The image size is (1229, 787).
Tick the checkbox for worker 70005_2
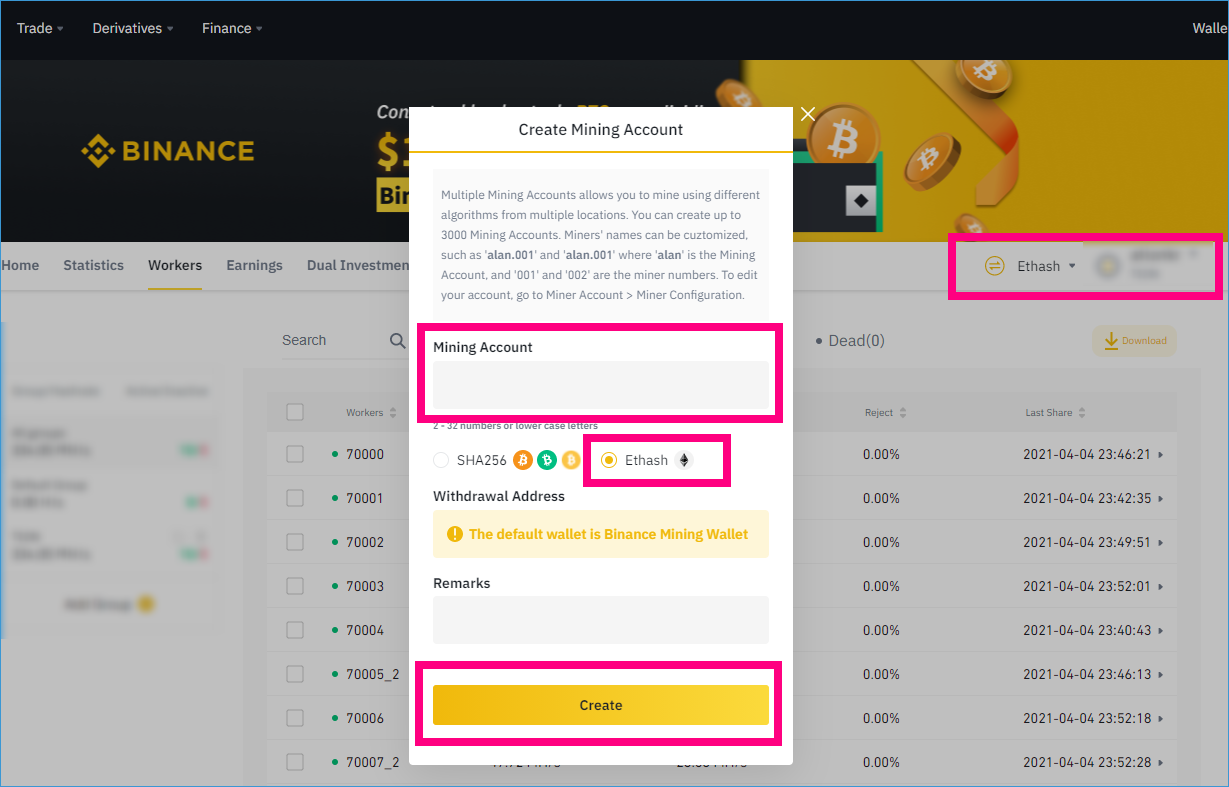[295, 674]
